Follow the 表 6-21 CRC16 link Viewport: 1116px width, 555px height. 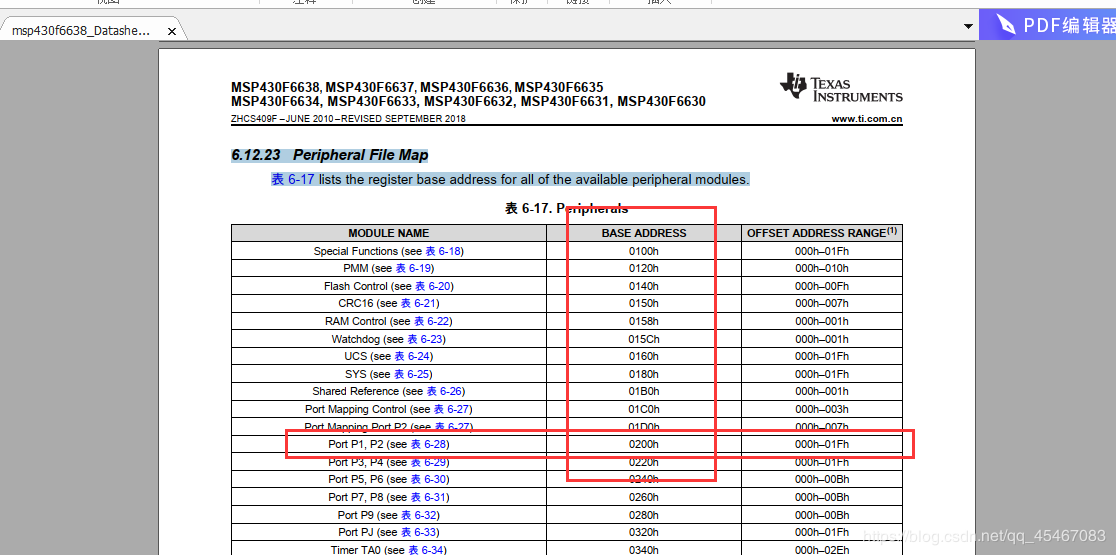[x=418, y=303]
